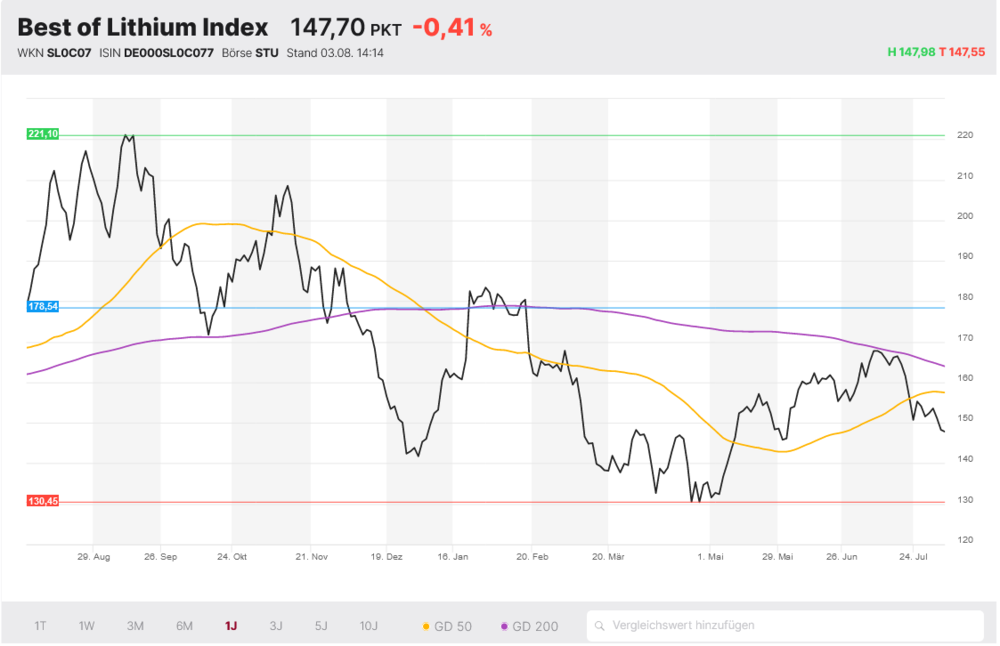Click the purple GD 200 dot
This screenshot has height=646, width=1000.
coord(504,627)
